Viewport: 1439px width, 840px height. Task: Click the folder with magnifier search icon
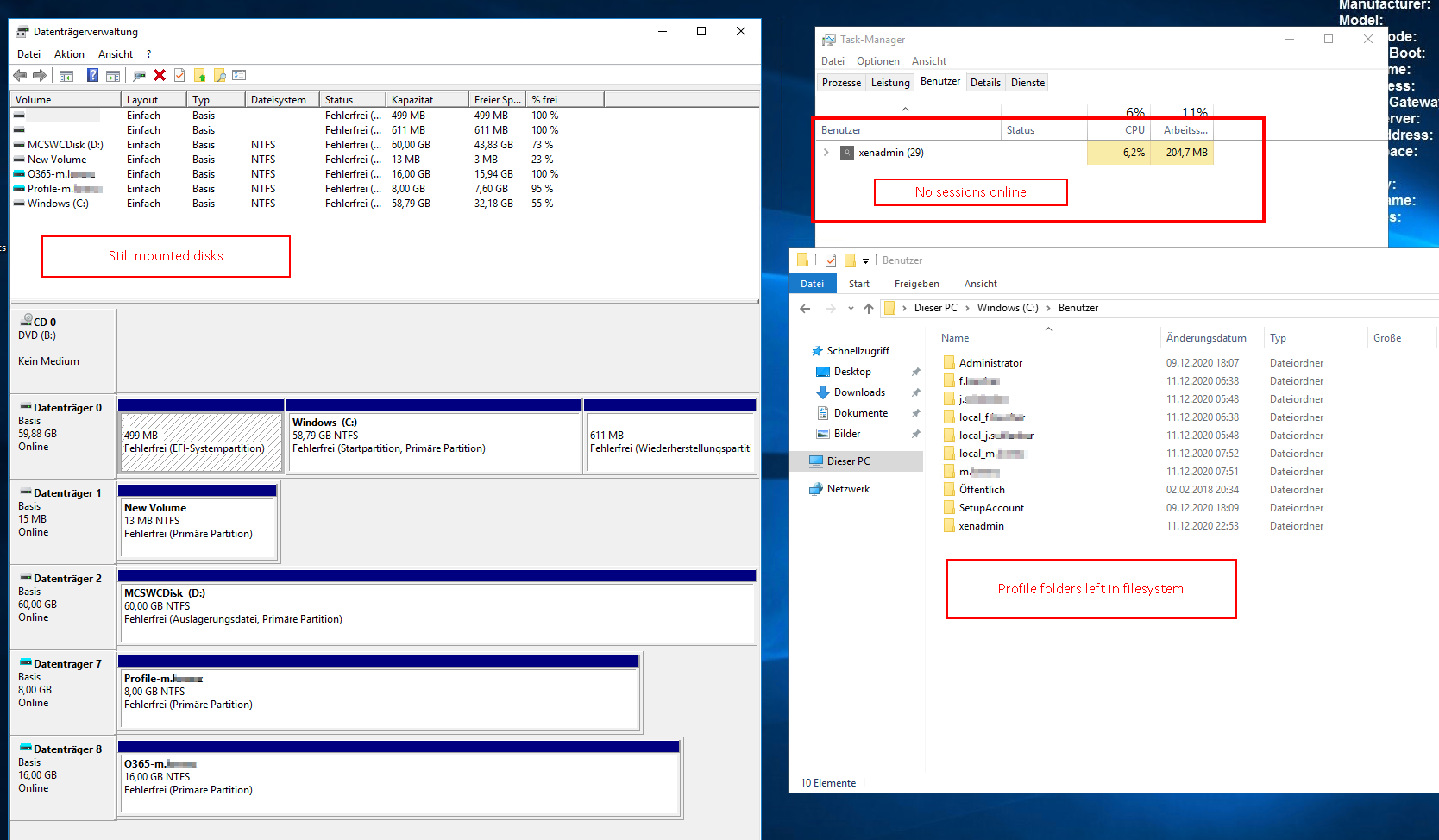pyautogui.click(x=219, y=76)
